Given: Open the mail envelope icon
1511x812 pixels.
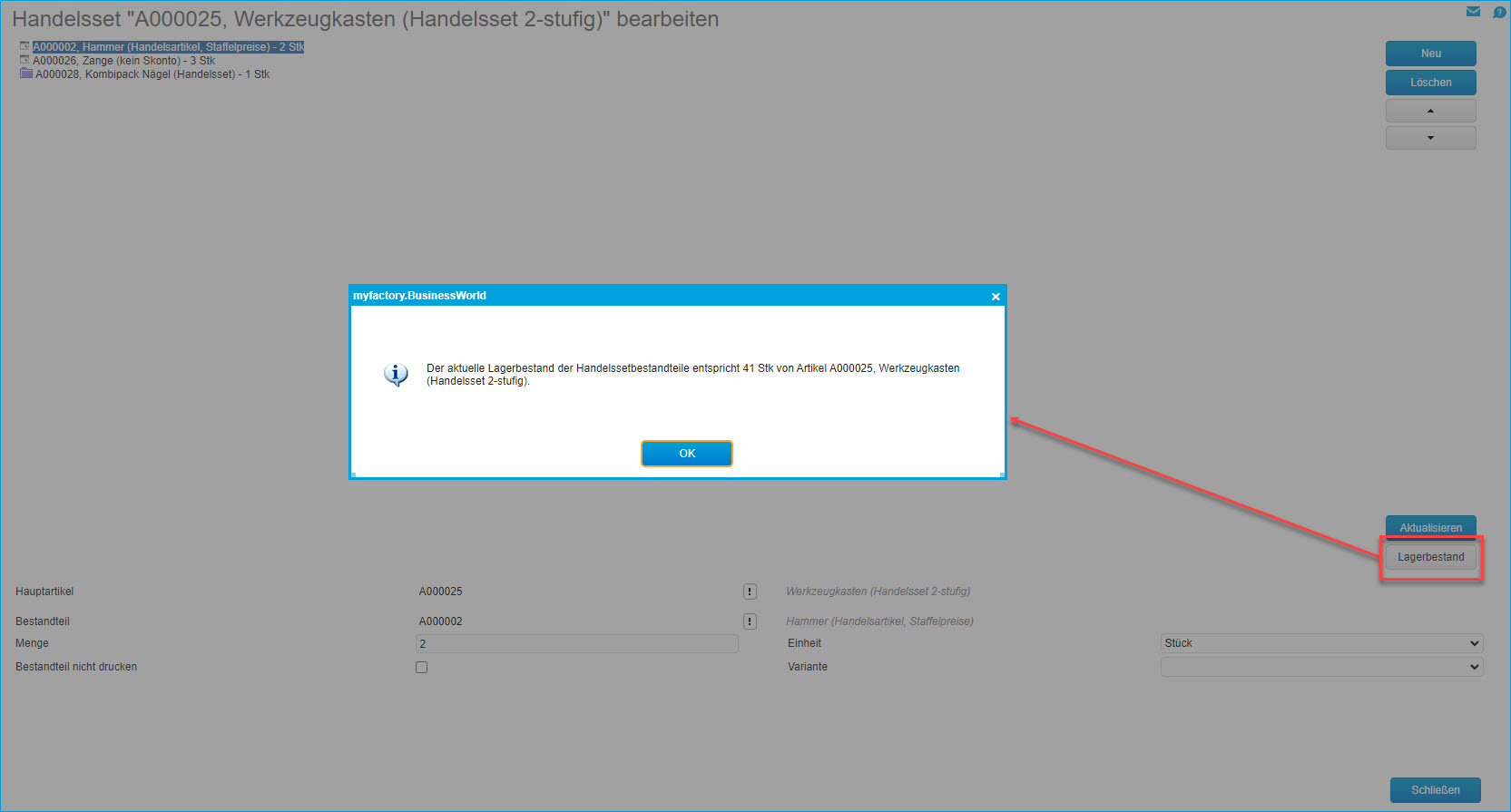Looking at the screenshot, I should [x=1473, y=12].
